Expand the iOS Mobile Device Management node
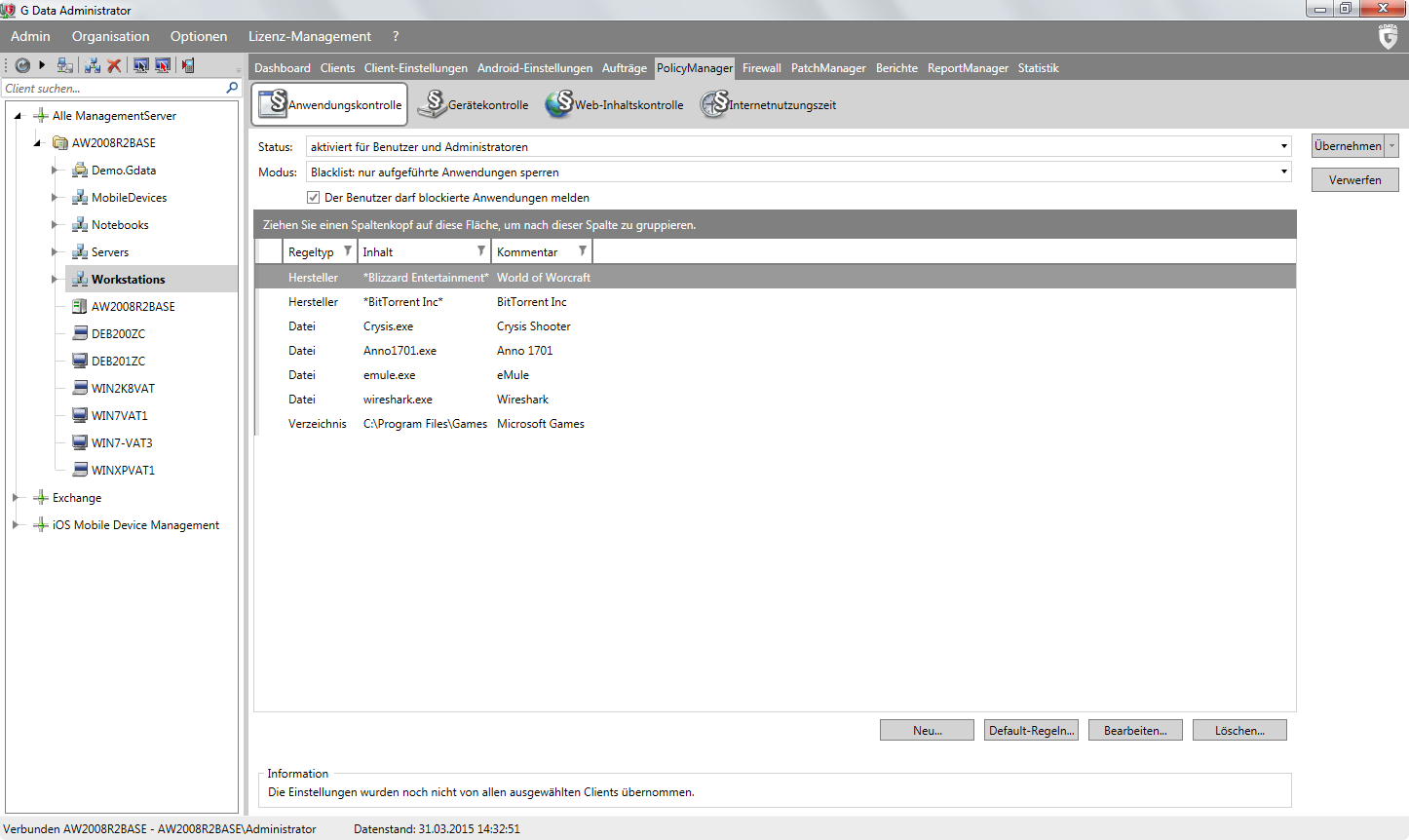1409x840 pixels. pos(16,524)
